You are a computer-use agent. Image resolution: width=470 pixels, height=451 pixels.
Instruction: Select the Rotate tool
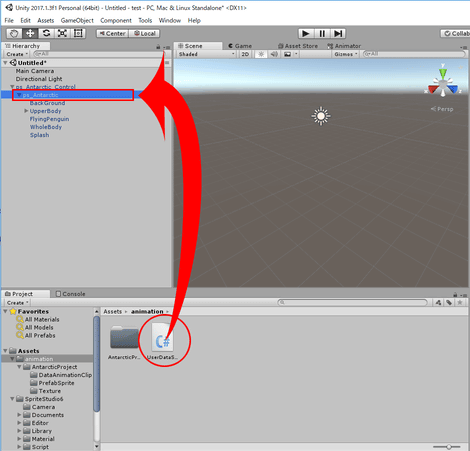46,33
